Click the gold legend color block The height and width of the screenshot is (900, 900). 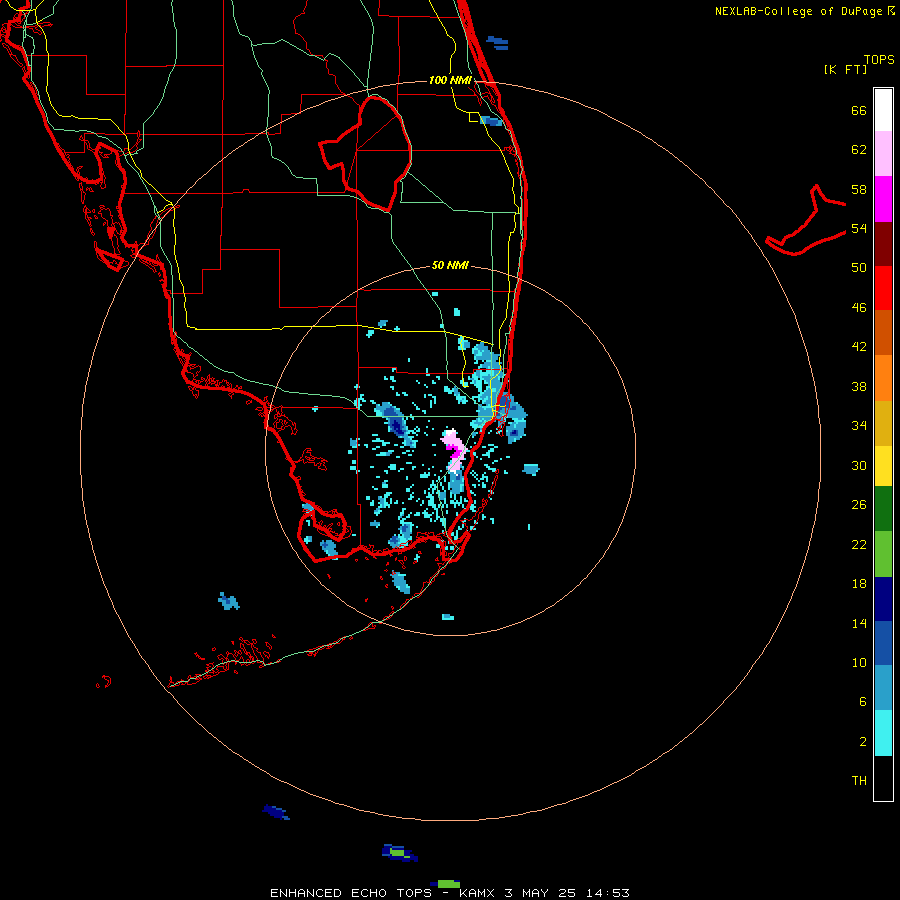883,423
